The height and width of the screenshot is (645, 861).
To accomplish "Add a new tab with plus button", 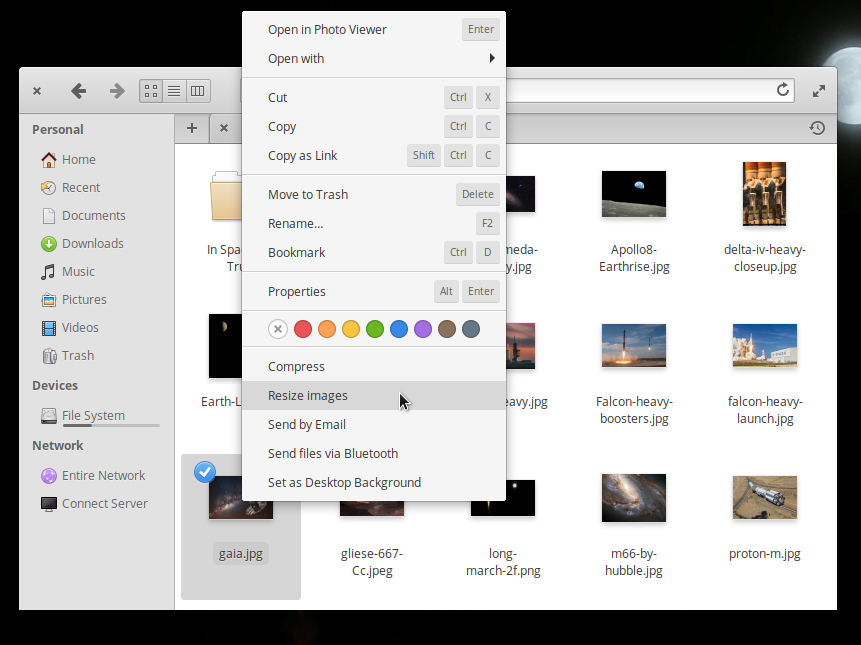I will point(192,128).
